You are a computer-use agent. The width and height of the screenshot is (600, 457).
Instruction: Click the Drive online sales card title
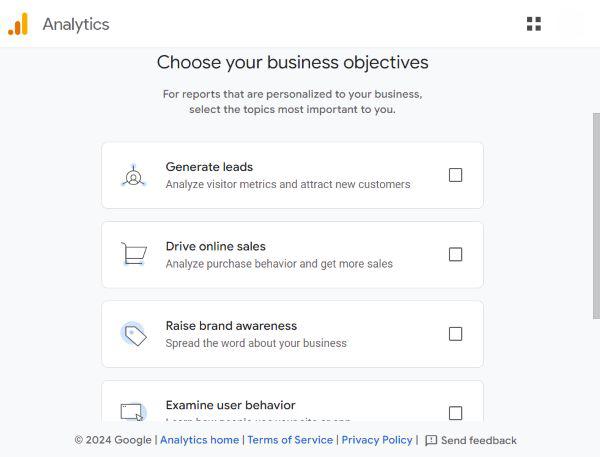coord(215,246)
